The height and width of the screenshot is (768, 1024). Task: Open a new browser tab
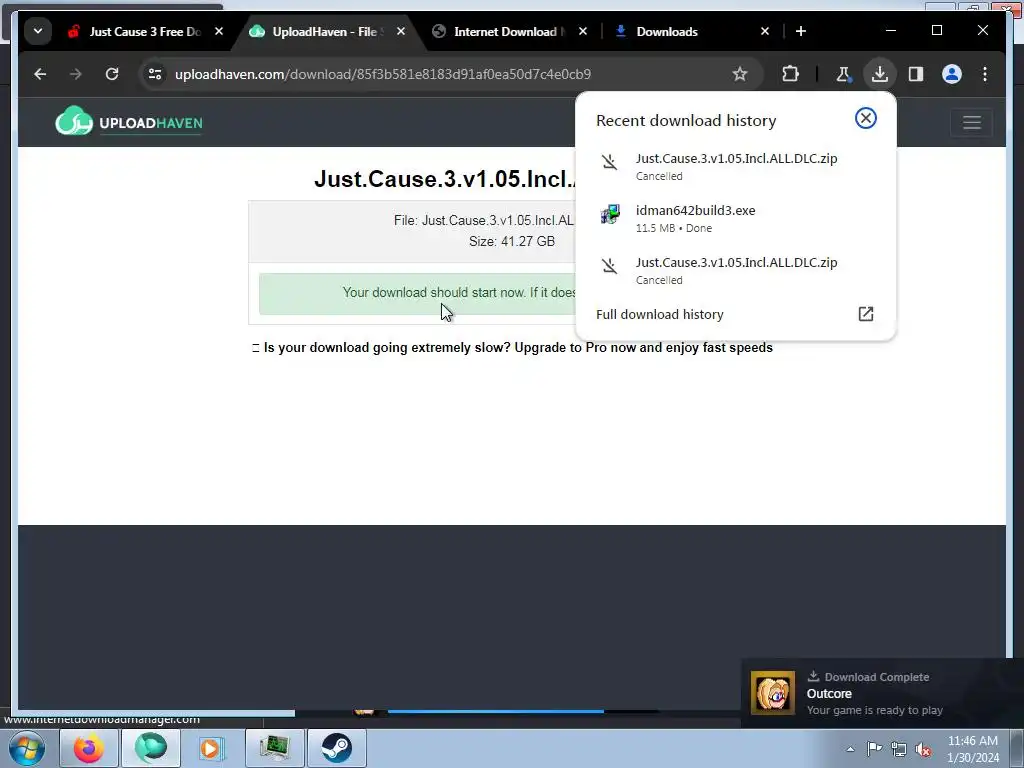pos(801,31)
